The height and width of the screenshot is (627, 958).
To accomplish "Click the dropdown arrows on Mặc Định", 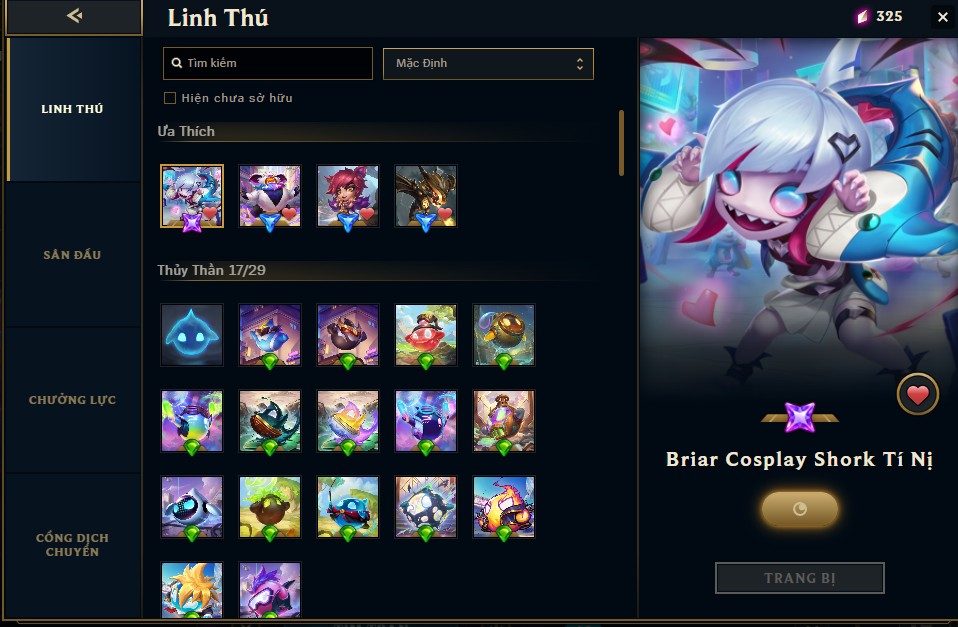I will click(x=579, y=64).
